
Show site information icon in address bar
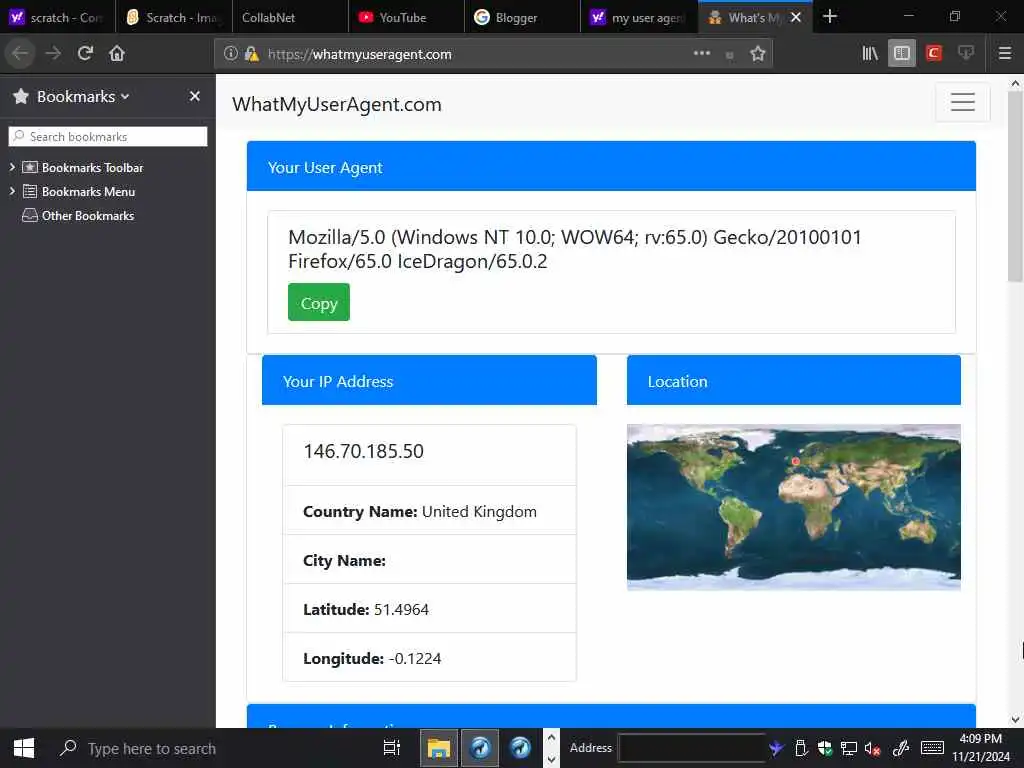click(231, 54)
